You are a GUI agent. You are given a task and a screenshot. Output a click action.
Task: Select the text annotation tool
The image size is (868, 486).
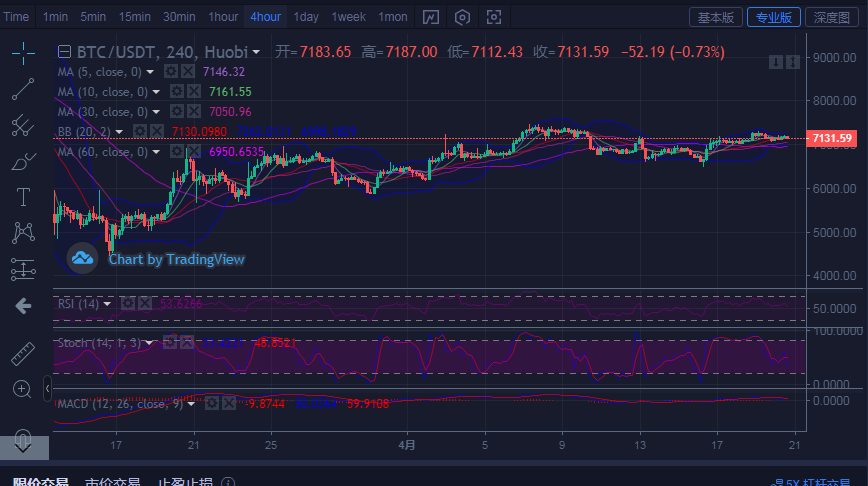point(23,197)
